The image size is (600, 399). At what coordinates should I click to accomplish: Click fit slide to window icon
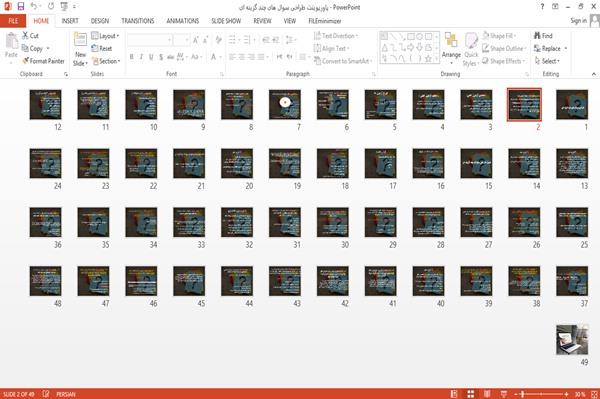pyautogui.click(x=594, y=394)
